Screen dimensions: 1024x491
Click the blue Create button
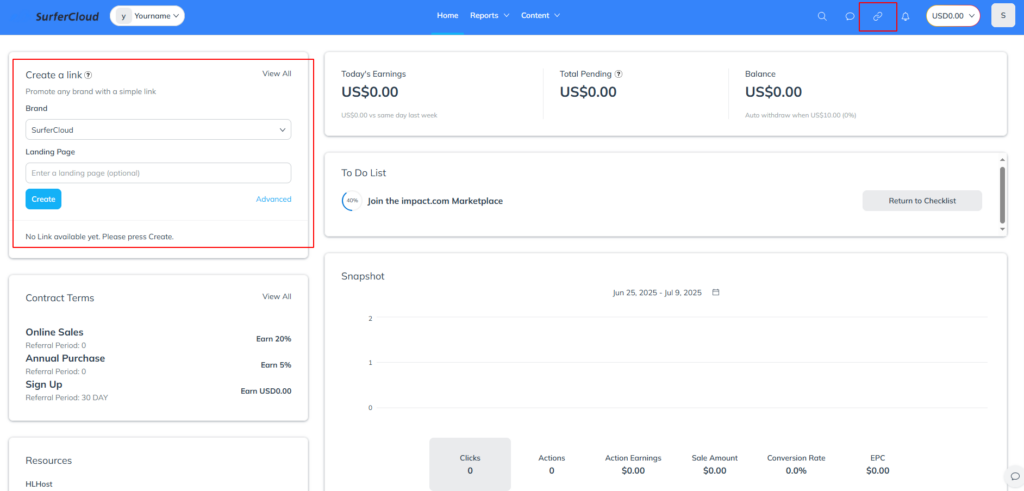43,199
